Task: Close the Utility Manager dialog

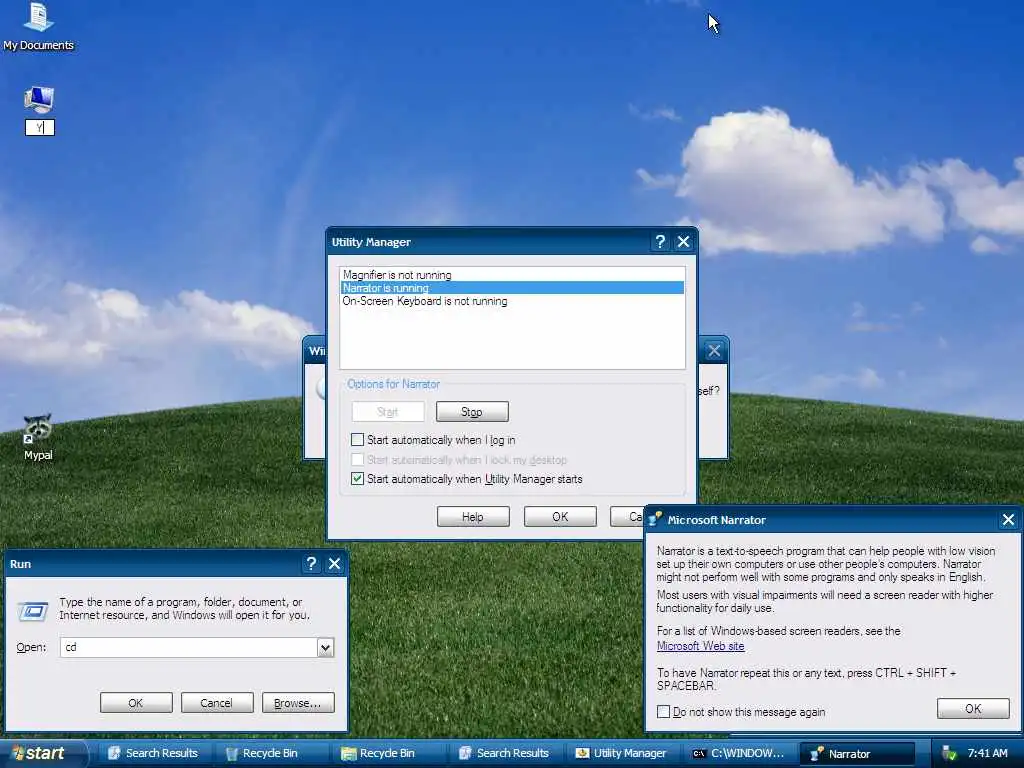Action: coord(684,242)
